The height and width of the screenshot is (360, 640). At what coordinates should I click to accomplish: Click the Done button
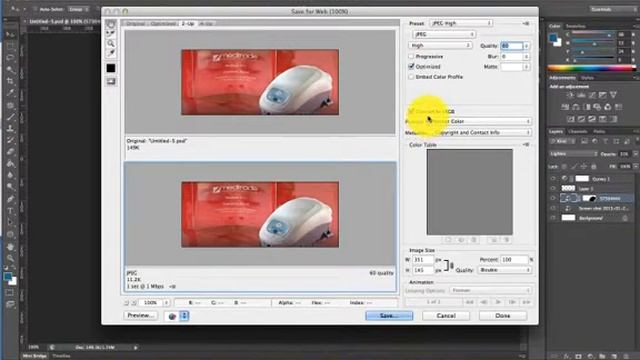tap(503, 316)
